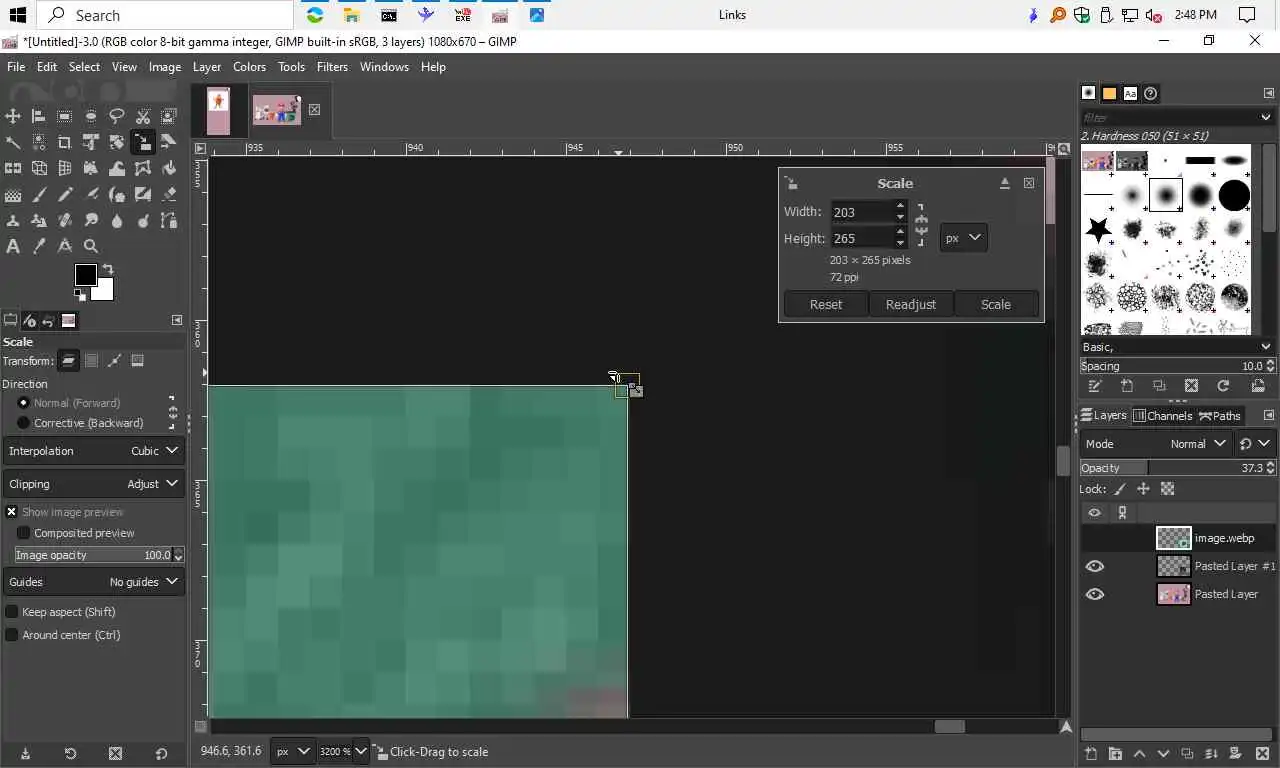Select the Eraser tool

point(169,194)
